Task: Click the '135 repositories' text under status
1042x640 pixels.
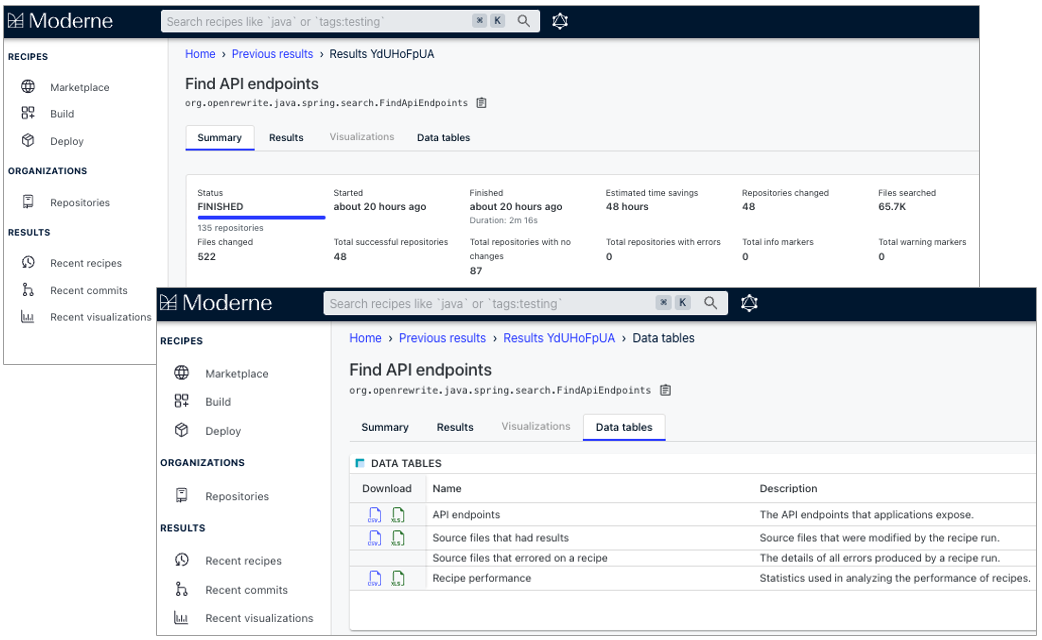Action: (230, 228)
